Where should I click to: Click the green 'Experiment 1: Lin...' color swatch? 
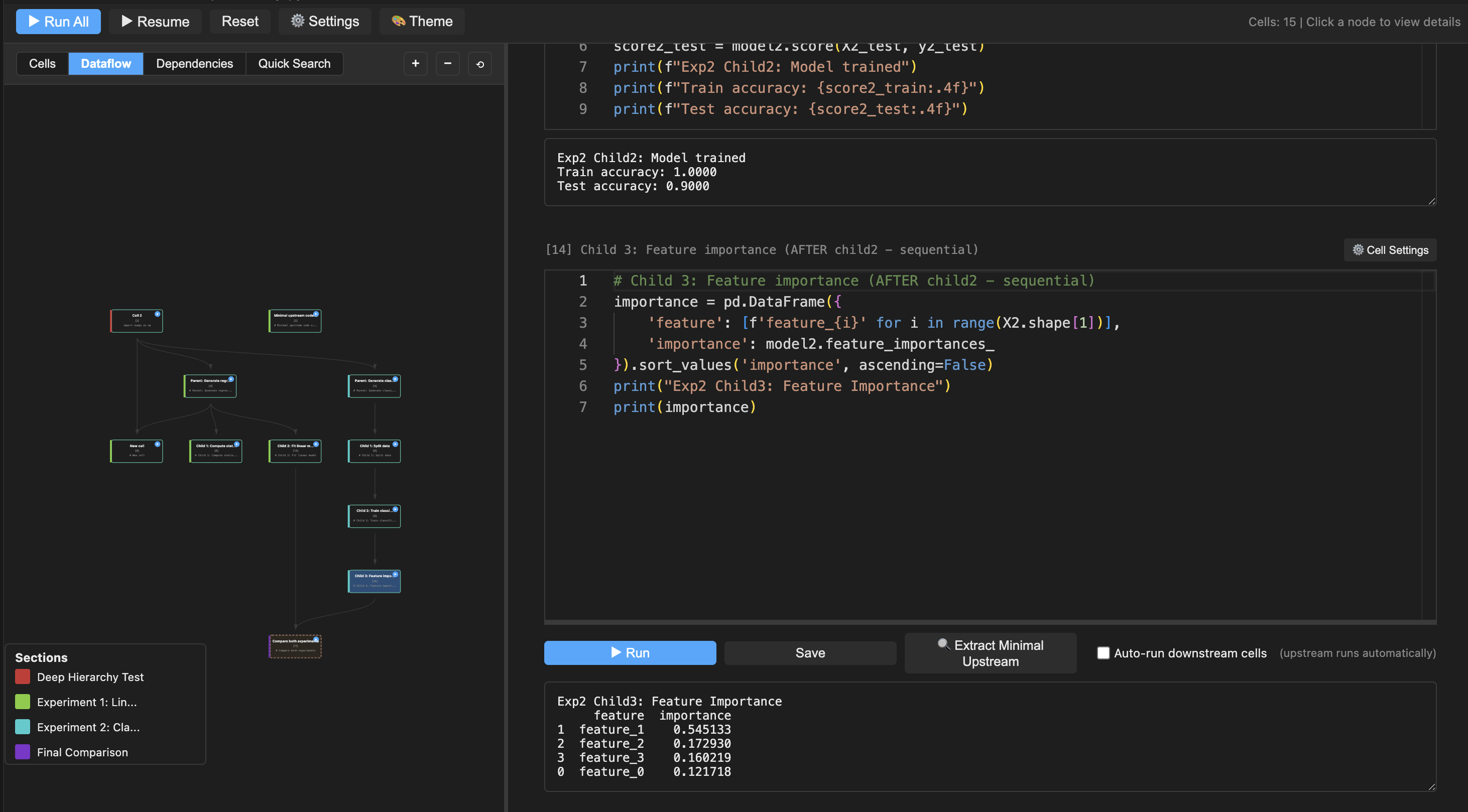22,702
